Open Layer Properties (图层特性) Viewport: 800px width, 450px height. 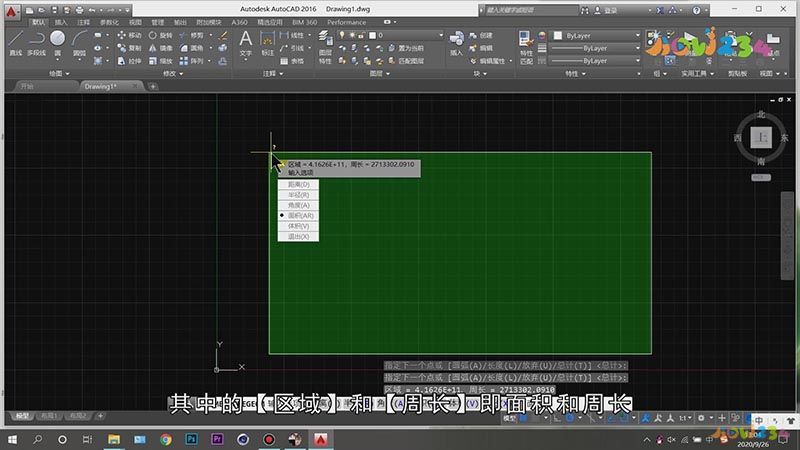[325, 46]
